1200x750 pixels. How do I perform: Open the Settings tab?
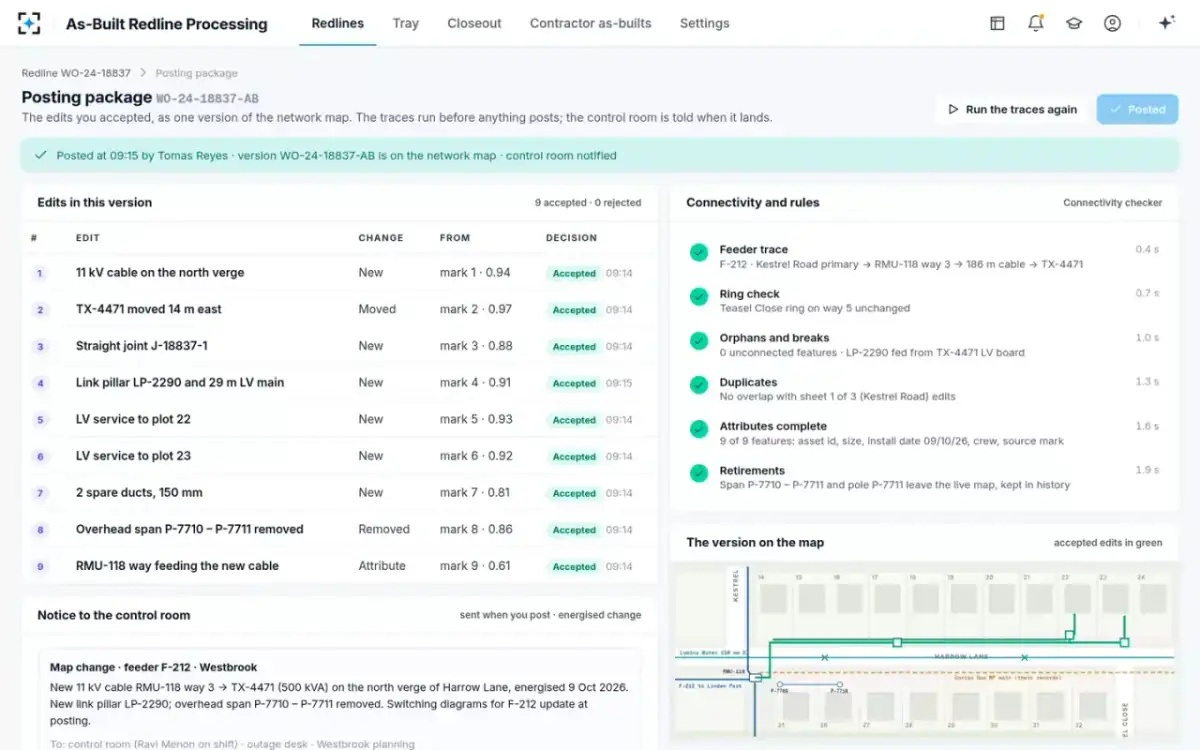tap(705, 23)
